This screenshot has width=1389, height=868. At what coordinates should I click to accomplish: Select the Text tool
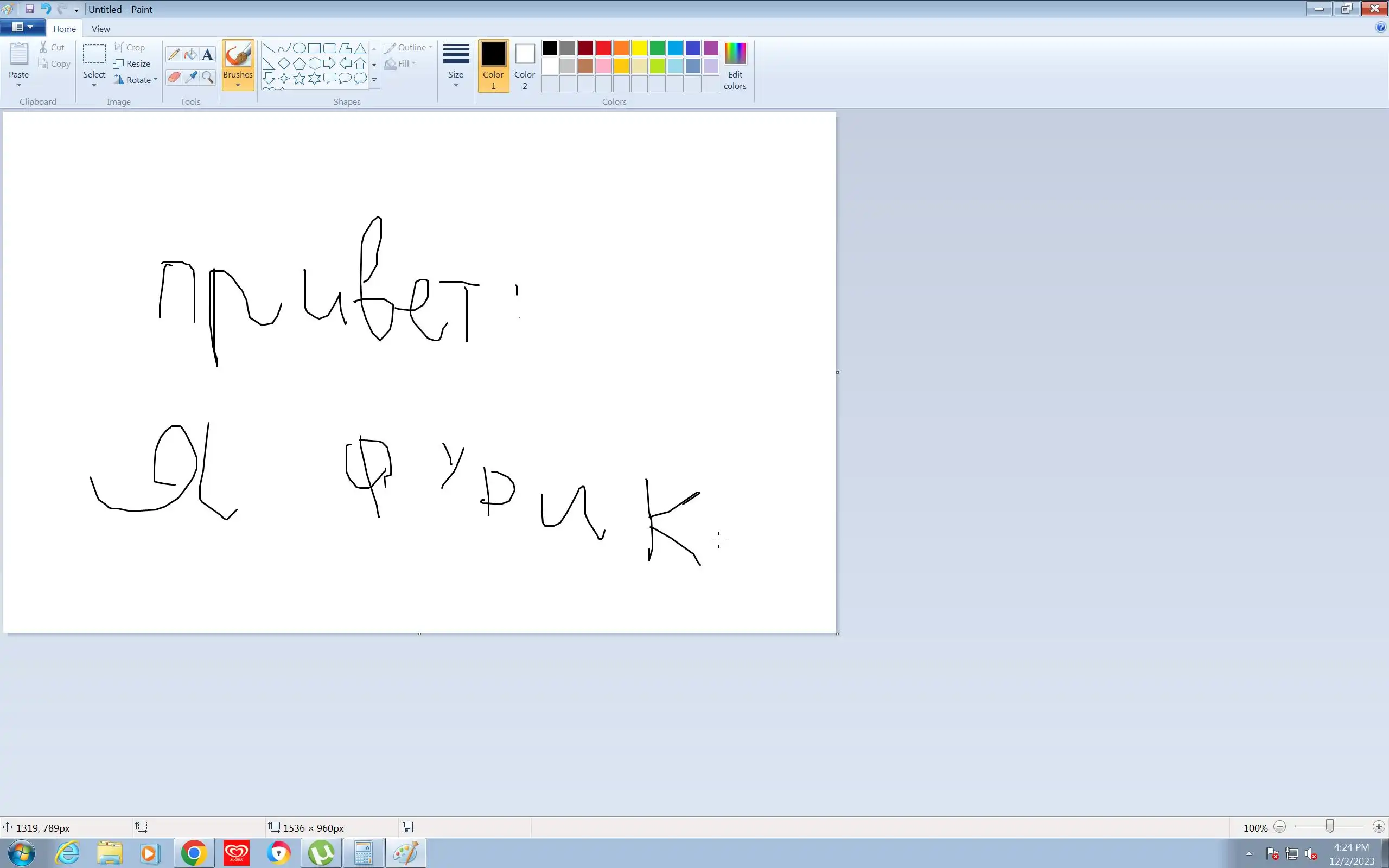[208, 55]
